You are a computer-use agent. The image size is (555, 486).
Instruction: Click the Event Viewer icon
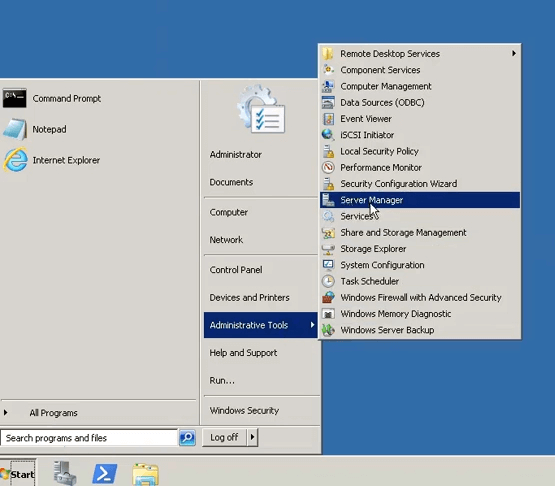pyautogui.click(x=328, y=119)
